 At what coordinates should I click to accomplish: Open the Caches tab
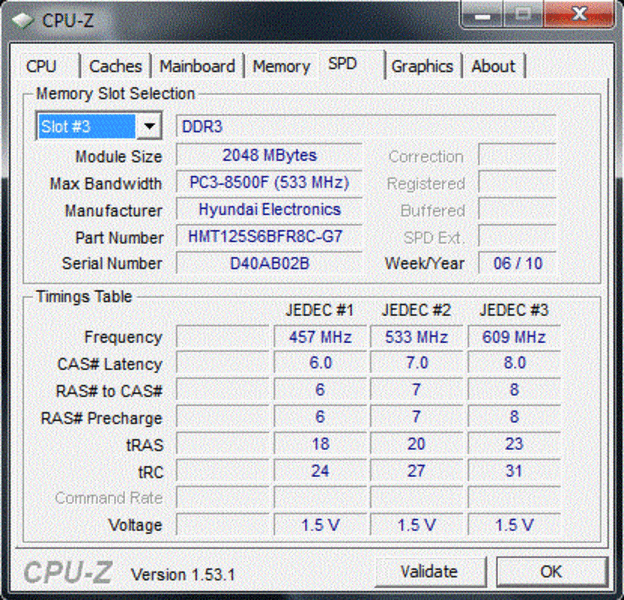click(x=115, y=66)
